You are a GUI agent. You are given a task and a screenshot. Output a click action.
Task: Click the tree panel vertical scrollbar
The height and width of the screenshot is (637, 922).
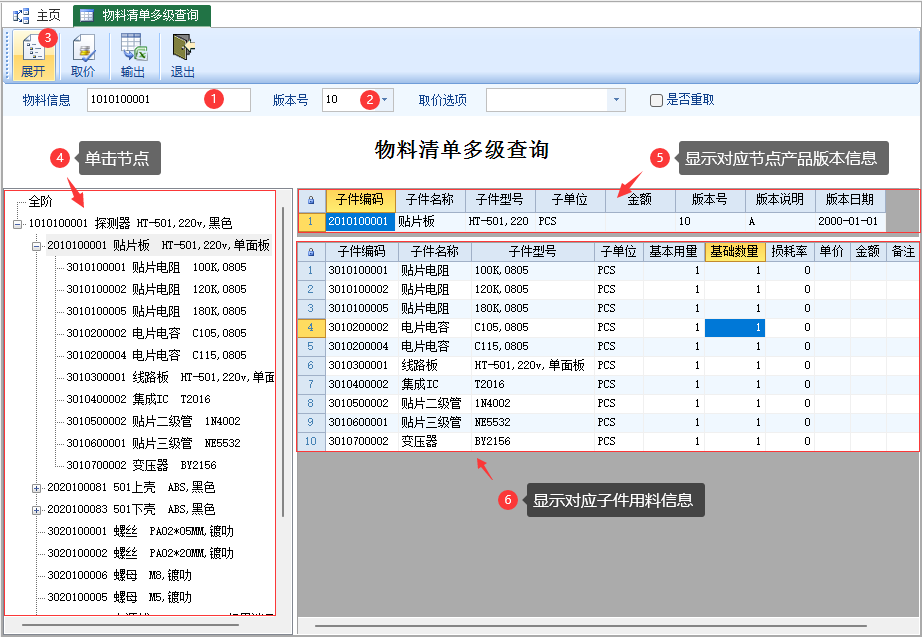point(283,361)
